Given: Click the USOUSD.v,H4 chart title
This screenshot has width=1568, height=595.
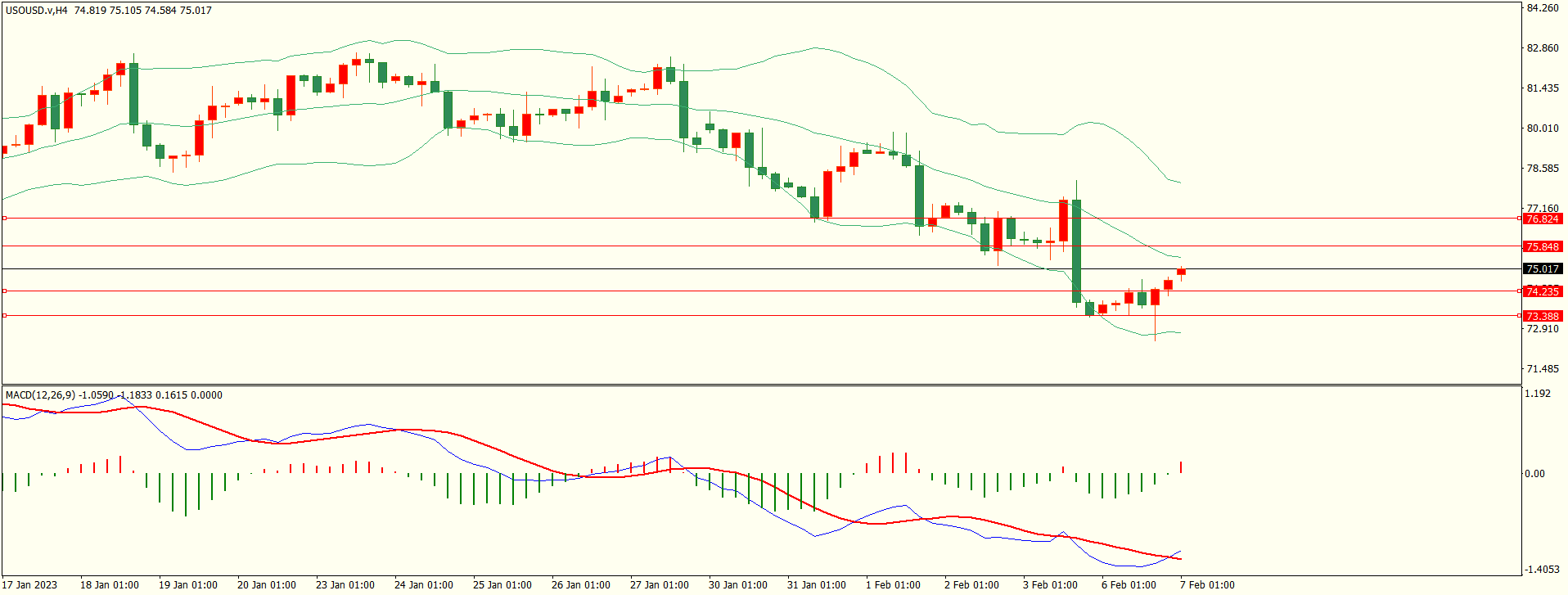Looking at the screenshot, I should point(37,11).
